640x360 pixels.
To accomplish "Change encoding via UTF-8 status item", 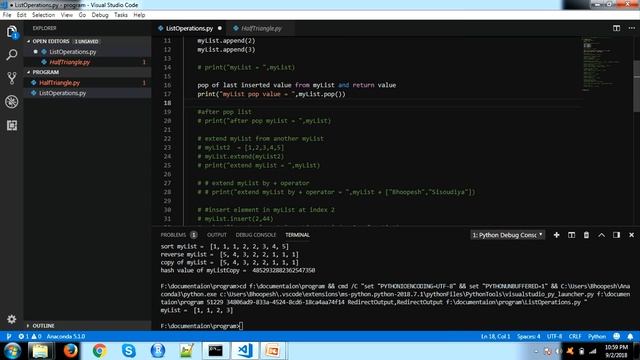I will (x=554, y=337).
